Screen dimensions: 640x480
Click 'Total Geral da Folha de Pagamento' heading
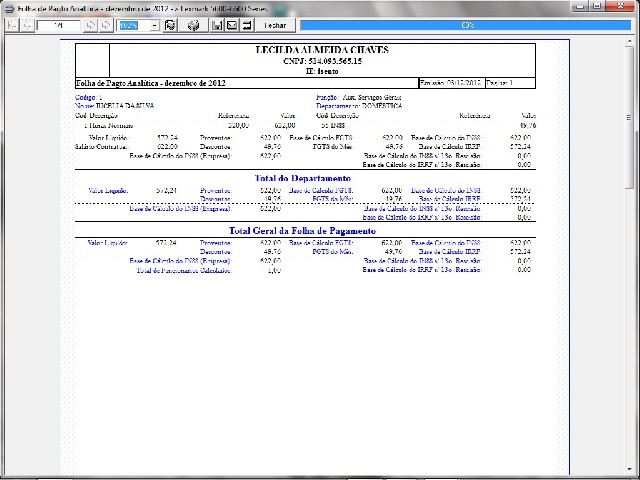coord(302,231)
